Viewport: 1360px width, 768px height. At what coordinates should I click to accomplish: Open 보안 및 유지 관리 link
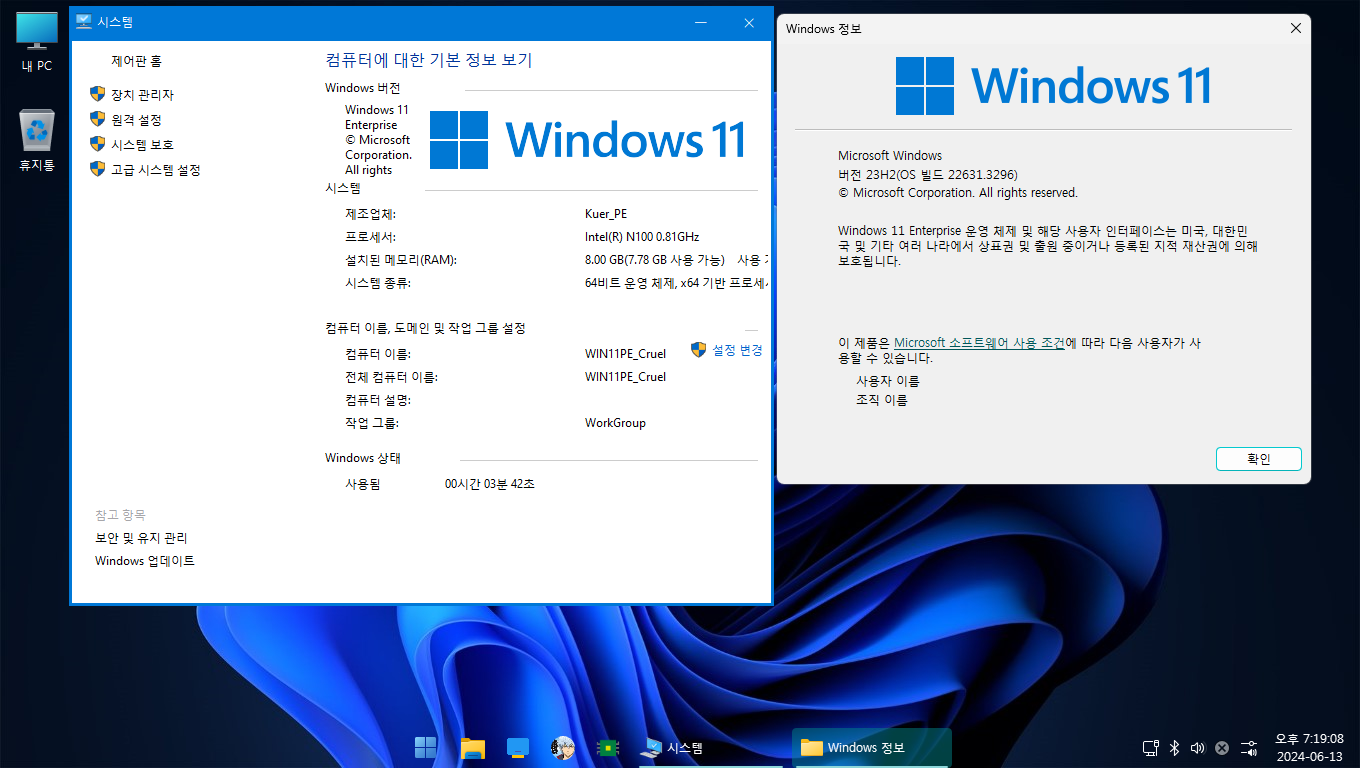pyautogui.click(x=141, y=538)
